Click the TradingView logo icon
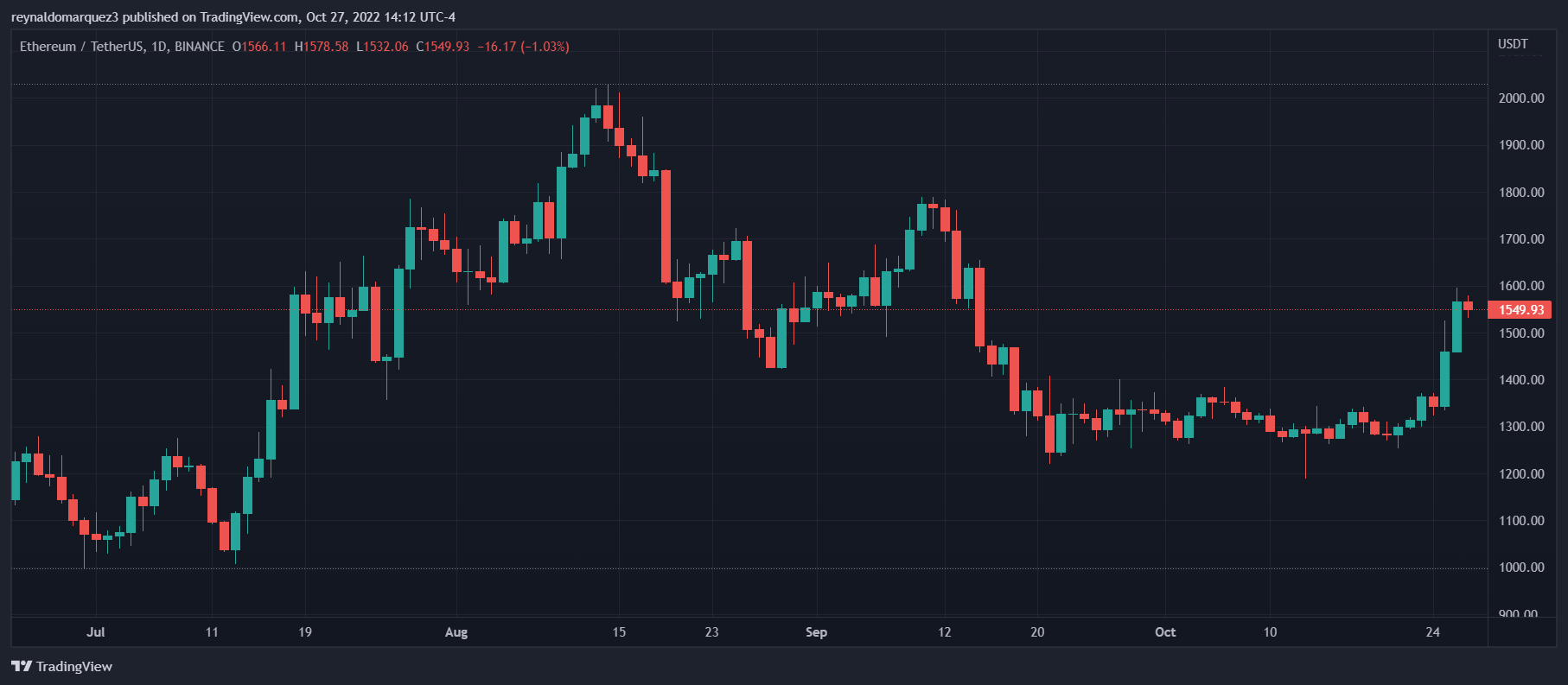Image resolution: width=1568 pixels, height=685 pixels. tap(22, 666)
